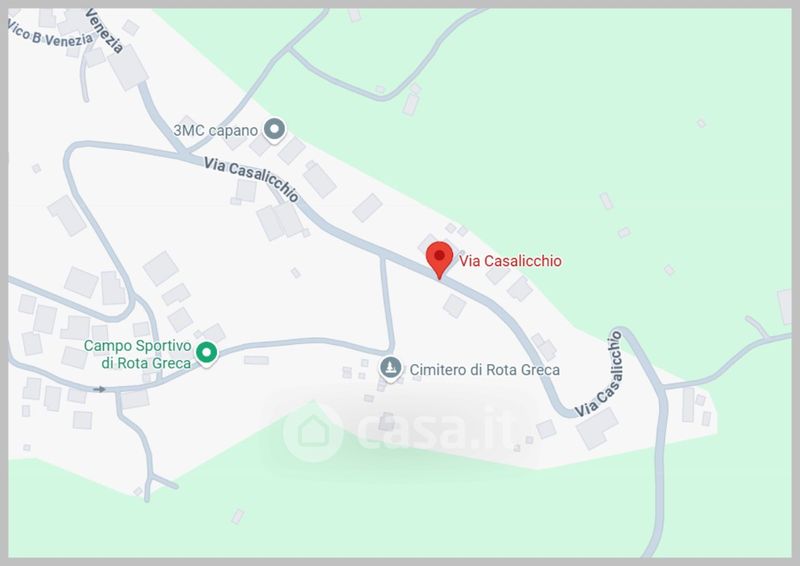
Task: Click the connector road joining Via Casalicchio to the cemetery
Action: (x=387, y=304)
